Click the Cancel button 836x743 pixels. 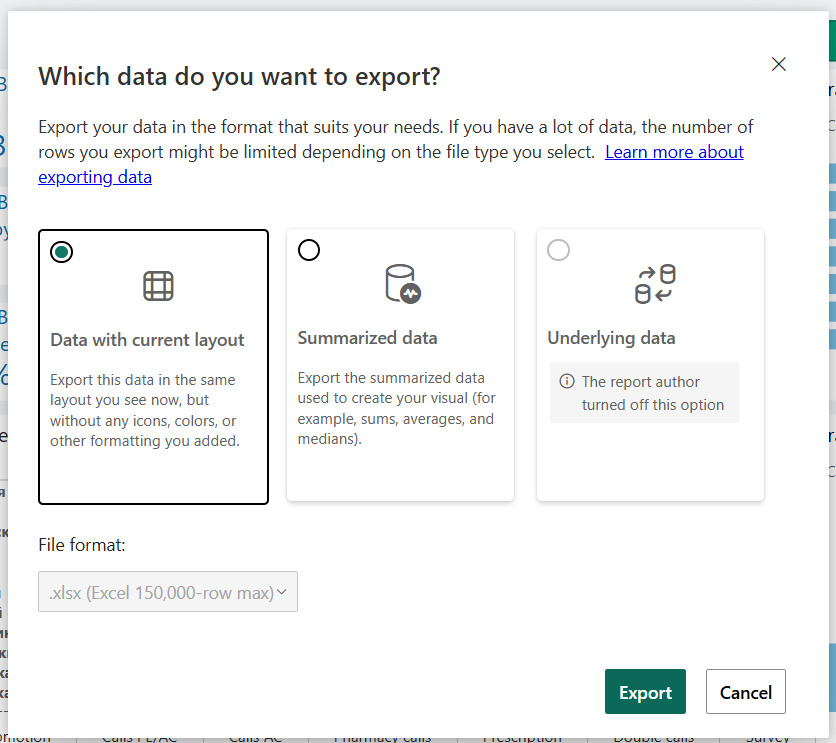click(745, 691)
